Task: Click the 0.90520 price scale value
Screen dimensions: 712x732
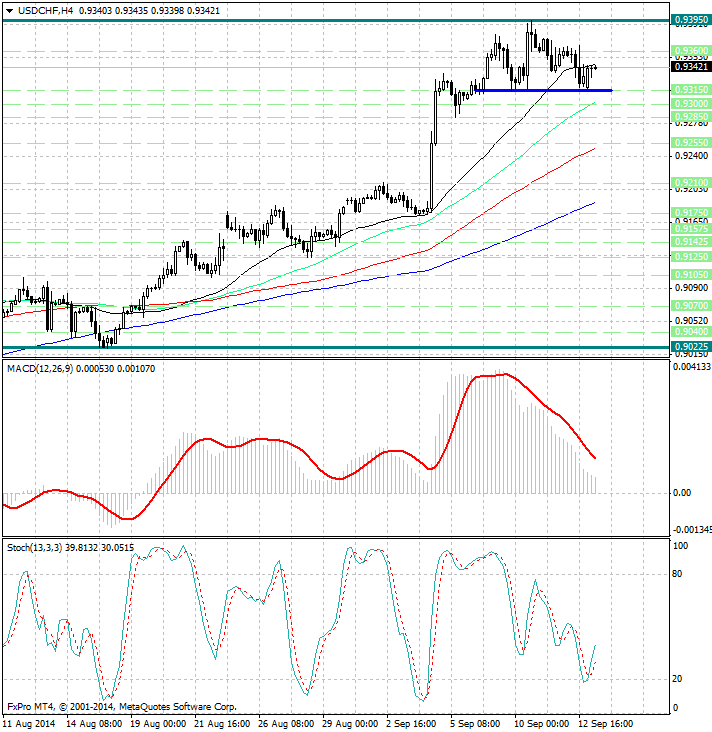Action: point(691,321)
